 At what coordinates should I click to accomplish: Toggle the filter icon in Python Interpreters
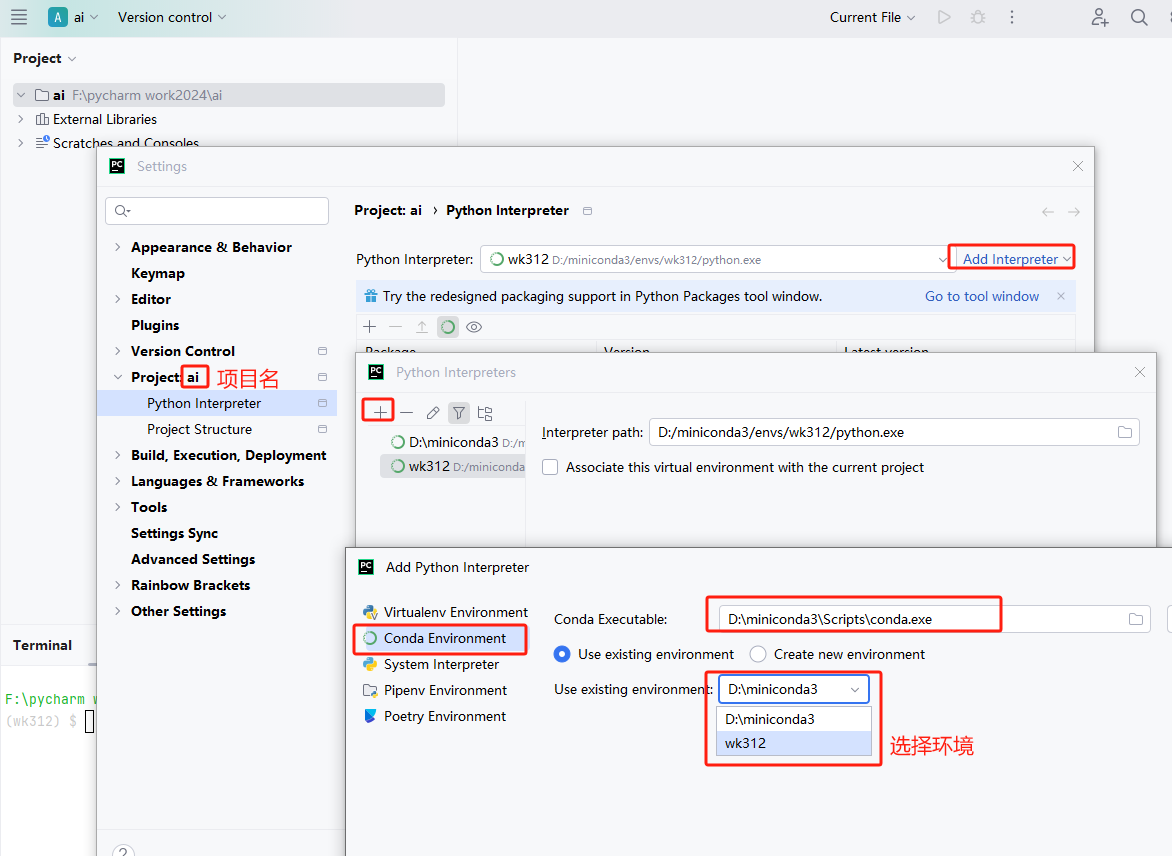pos(459,413)
